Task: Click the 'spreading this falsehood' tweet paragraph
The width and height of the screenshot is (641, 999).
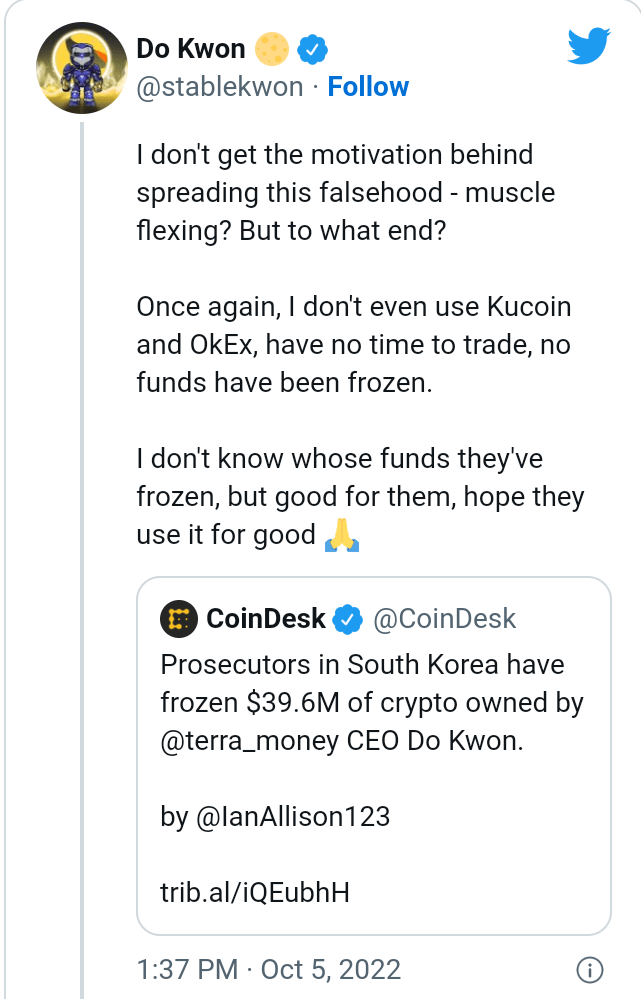Action: (345, 192)
